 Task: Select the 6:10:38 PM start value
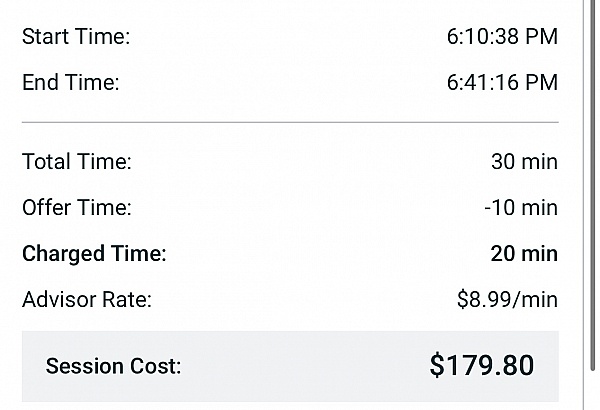tap(501, 37)
